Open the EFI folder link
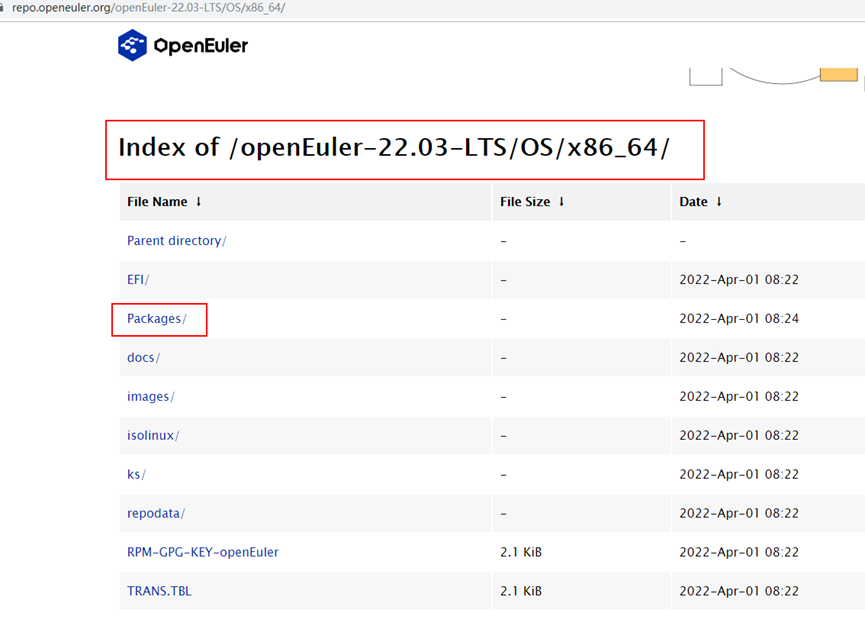 (138, 280)
